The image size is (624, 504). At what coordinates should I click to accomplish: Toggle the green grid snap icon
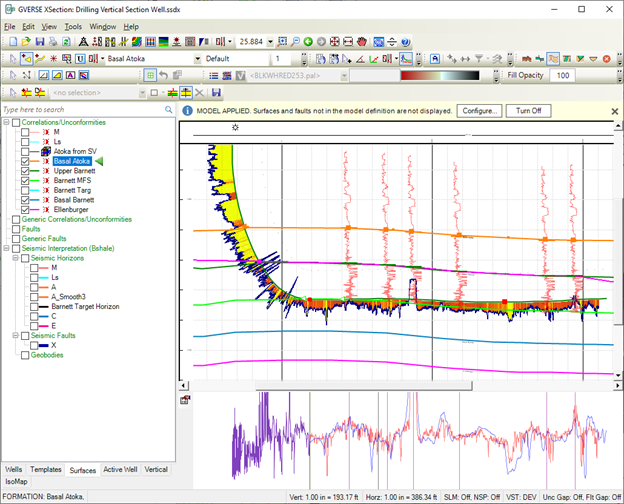150,75
